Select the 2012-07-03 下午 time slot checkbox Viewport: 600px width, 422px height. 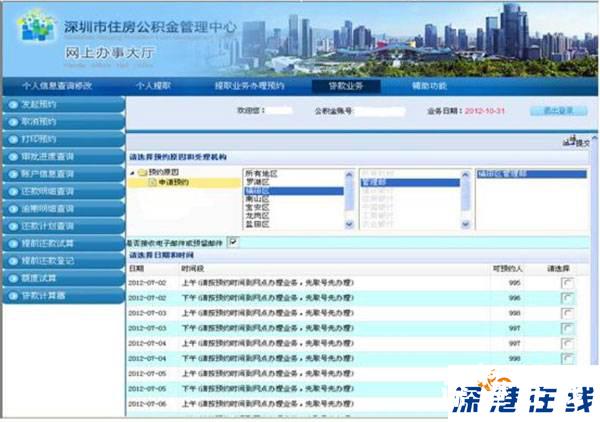pos(568,328)
